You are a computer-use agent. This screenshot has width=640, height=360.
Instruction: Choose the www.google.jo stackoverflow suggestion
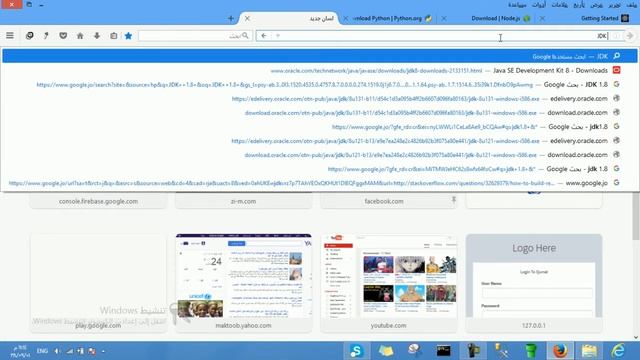tap(320, 183)
